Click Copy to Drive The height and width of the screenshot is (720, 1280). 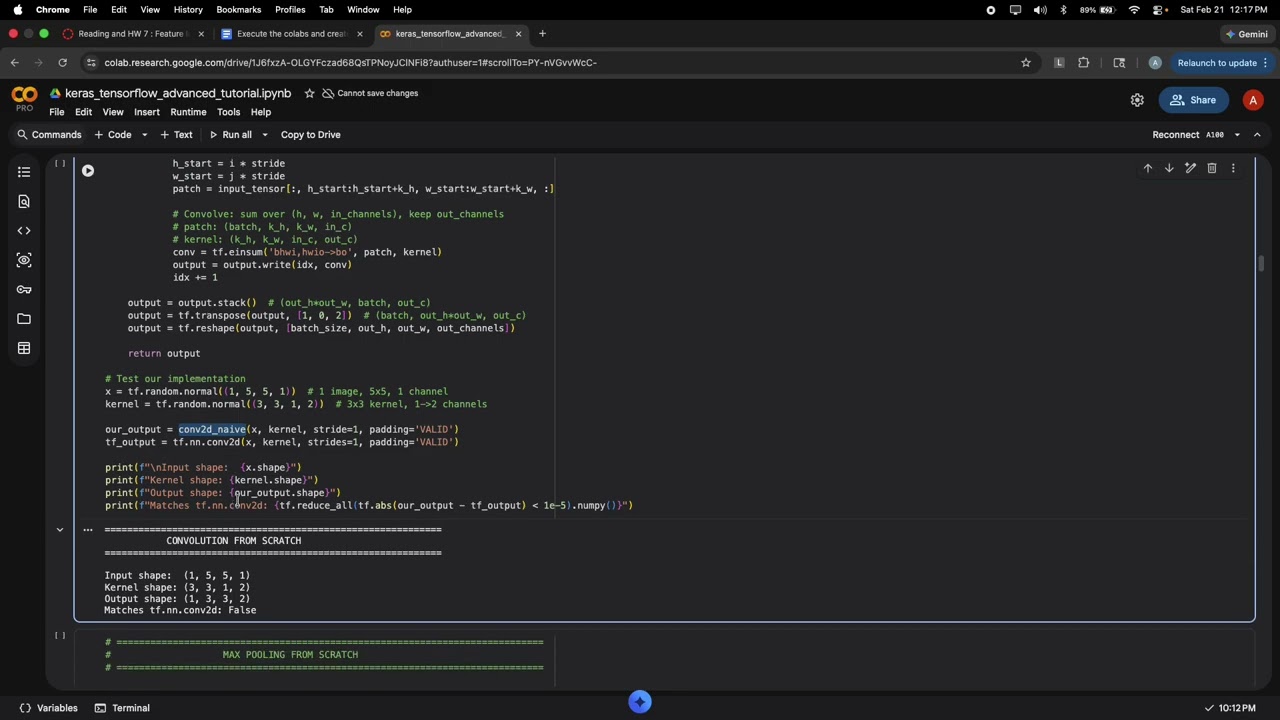310,135
